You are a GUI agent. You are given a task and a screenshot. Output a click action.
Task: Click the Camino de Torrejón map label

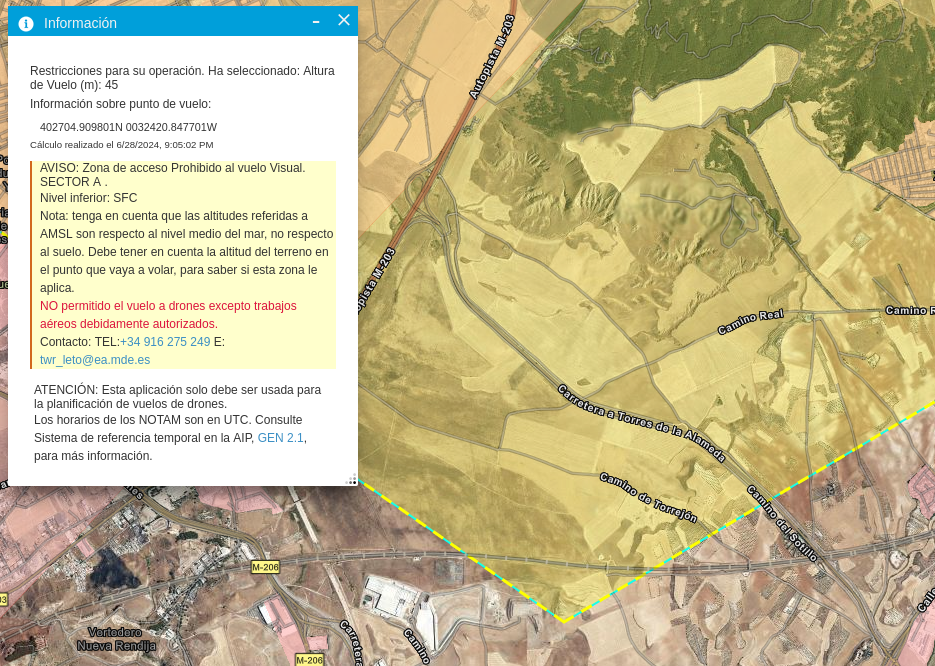pyautogui.click(x=647, y=497)
